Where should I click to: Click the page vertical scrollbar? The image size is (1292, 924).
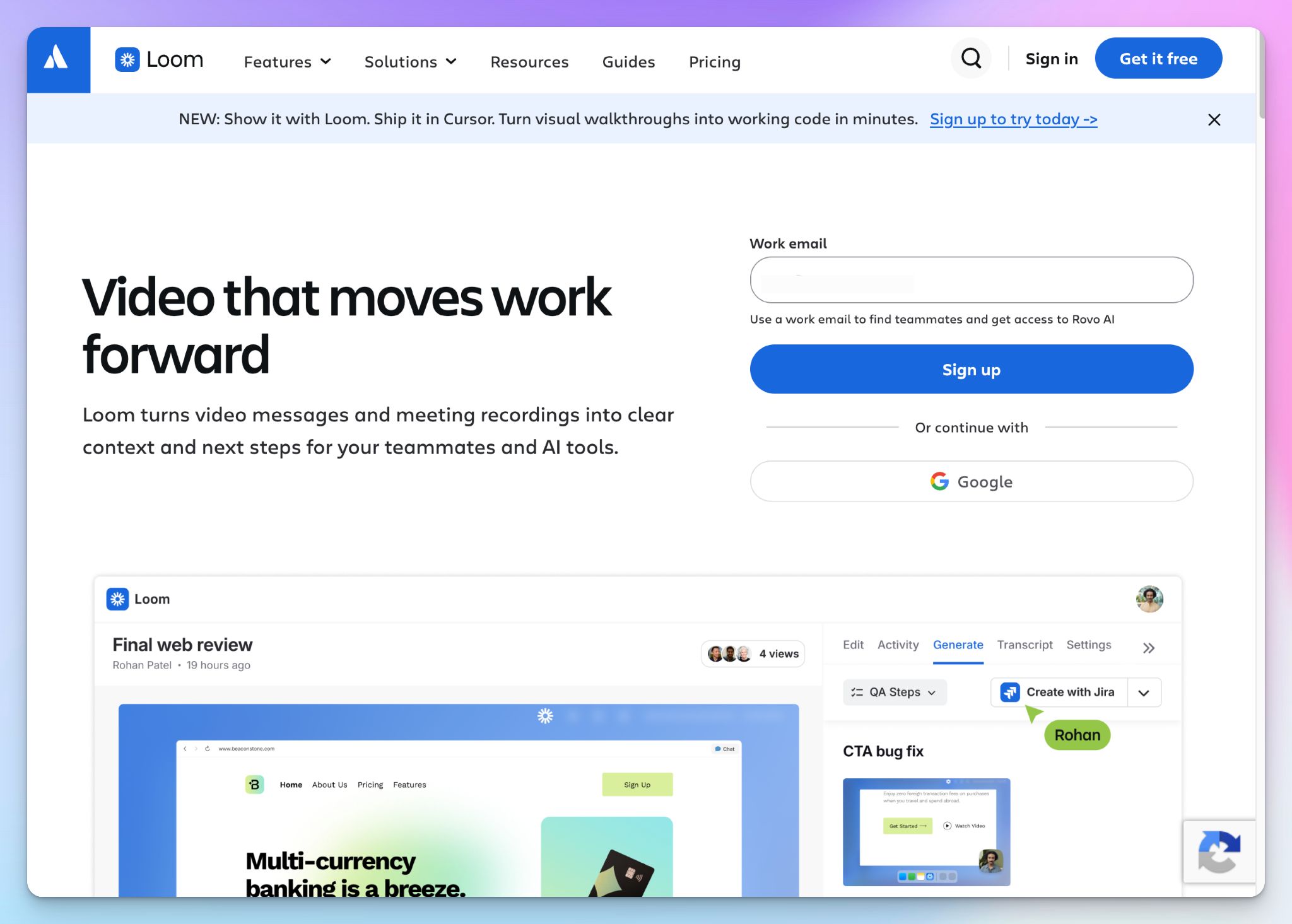tap(1260, 76)
